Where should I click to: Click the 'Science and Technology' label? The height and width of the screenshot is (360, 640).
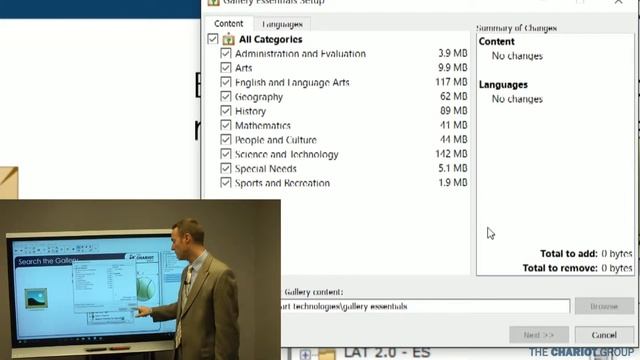287,154
